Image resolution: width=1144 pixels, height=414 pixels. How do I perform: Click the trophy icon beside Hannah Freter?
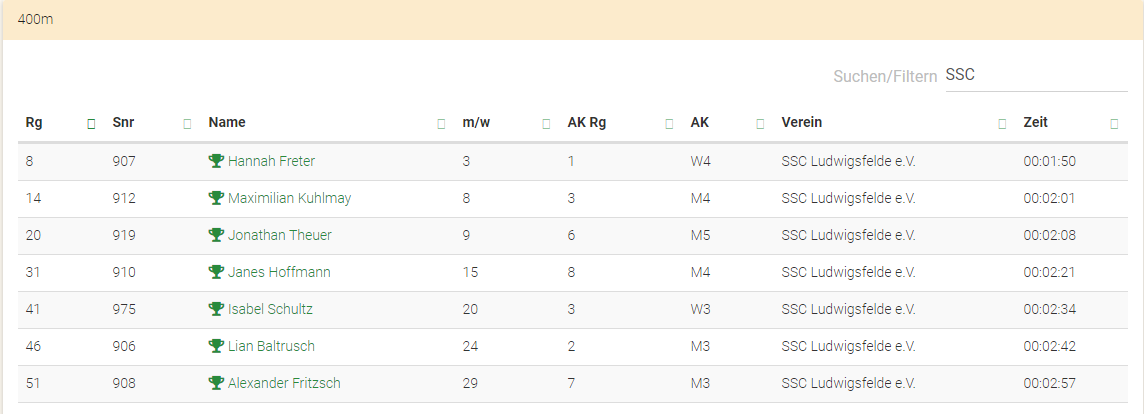click(216, 161)
